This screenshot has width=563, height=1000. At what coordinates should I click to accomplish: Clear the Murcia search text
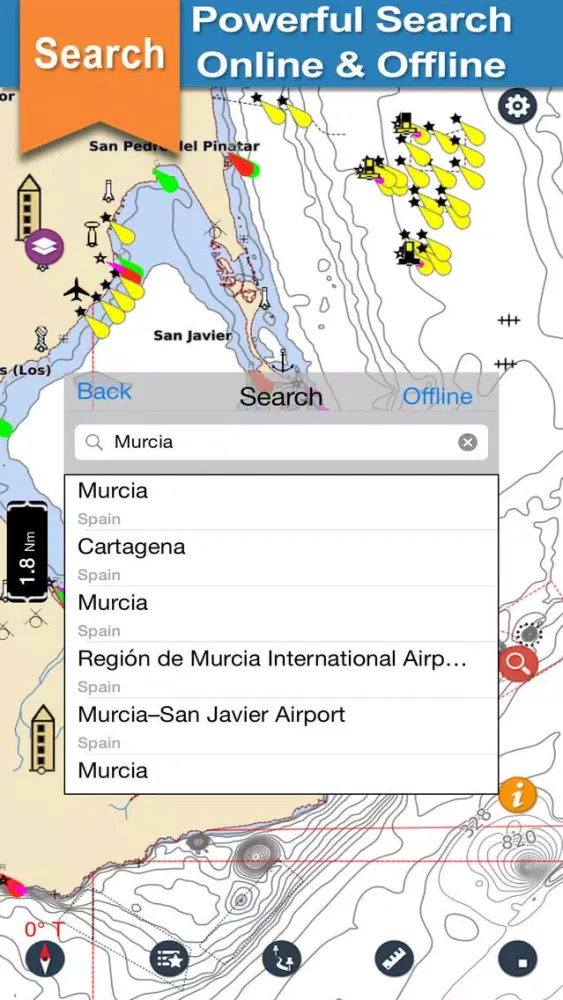(x=467, y=442)
